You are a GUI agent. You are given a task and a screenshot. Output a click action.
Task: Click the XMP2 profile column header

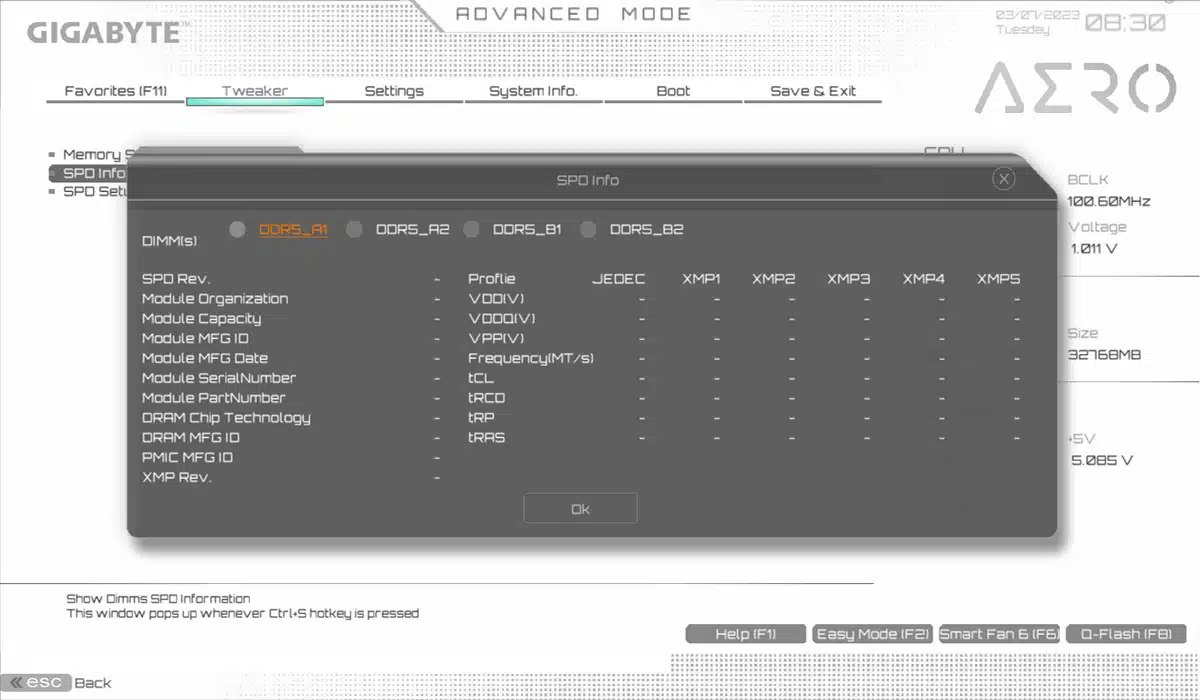tap(774, 279)
